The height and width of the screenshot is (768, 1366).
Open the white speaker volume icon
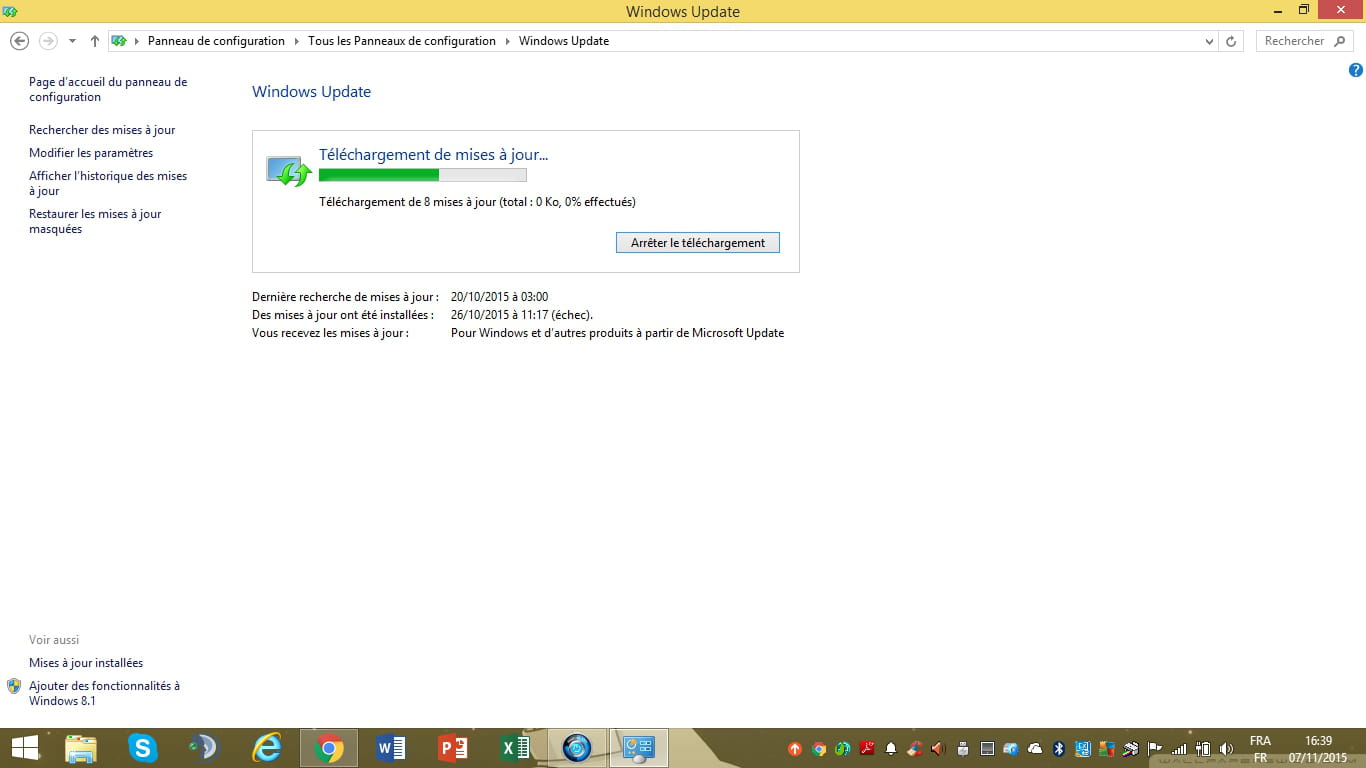click(x=1227, y=749)
